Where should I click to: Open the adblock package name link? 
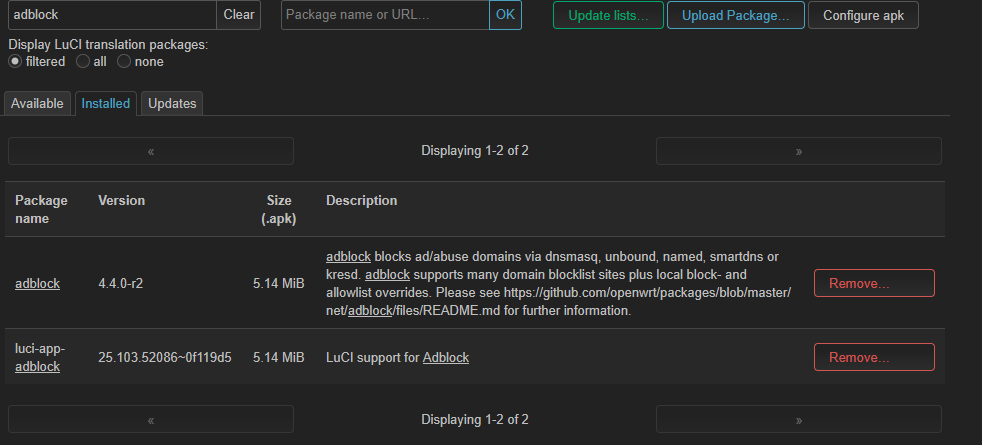point(38,284)
